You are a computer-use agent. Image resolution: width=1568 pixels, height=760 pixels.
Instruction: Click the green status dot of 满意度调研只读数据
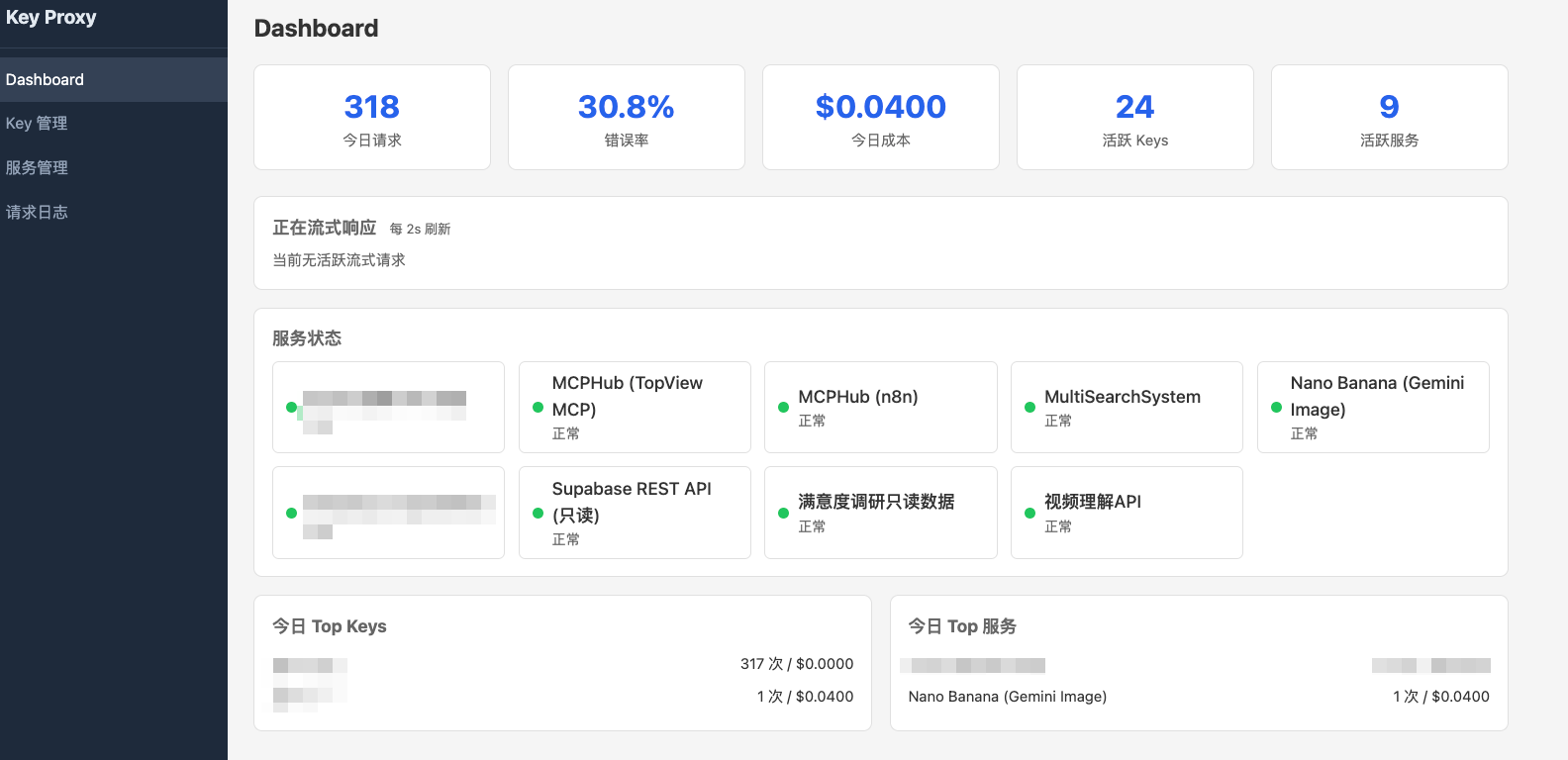pos(784,513)
